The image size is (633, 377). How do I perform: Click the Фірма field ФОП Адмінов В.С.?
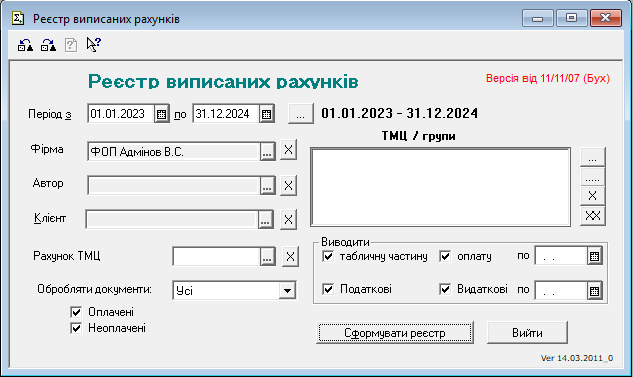(174, 152)
